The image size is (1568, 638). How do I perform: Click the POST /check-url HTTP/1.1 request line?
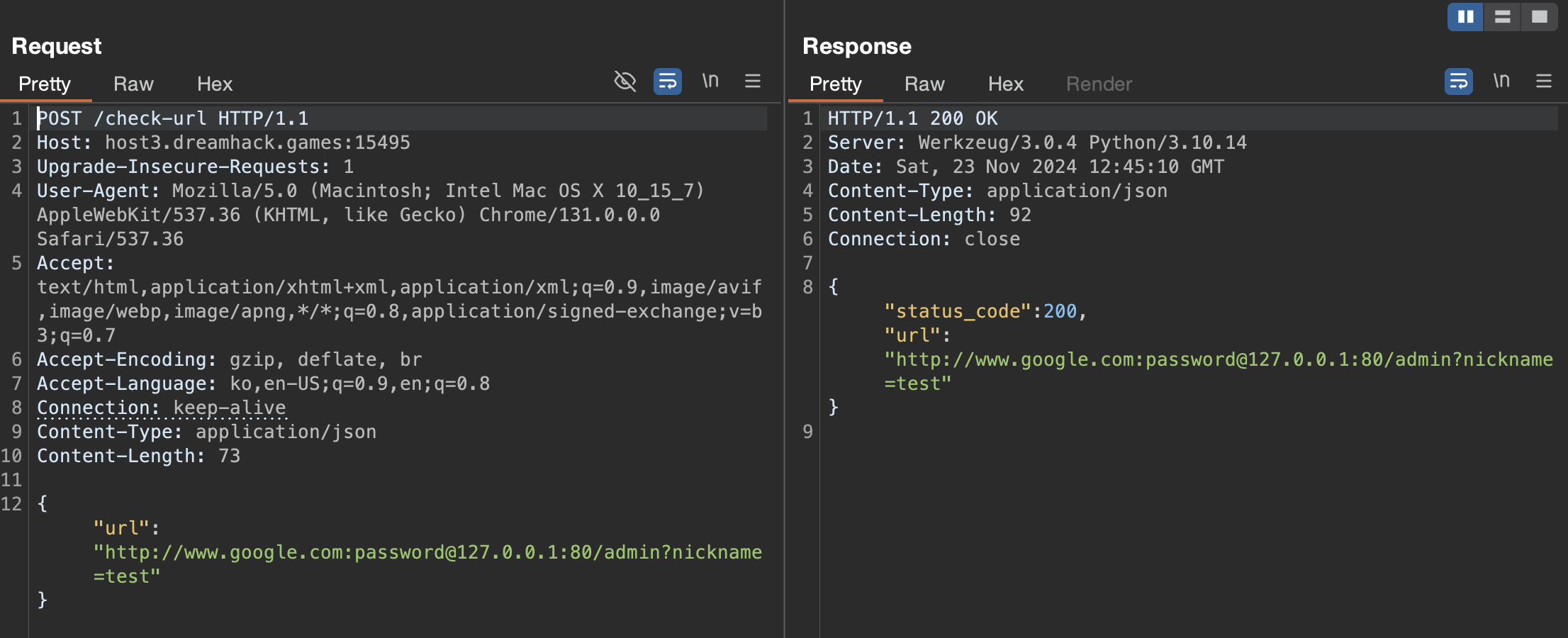click(x=173, y=118)
